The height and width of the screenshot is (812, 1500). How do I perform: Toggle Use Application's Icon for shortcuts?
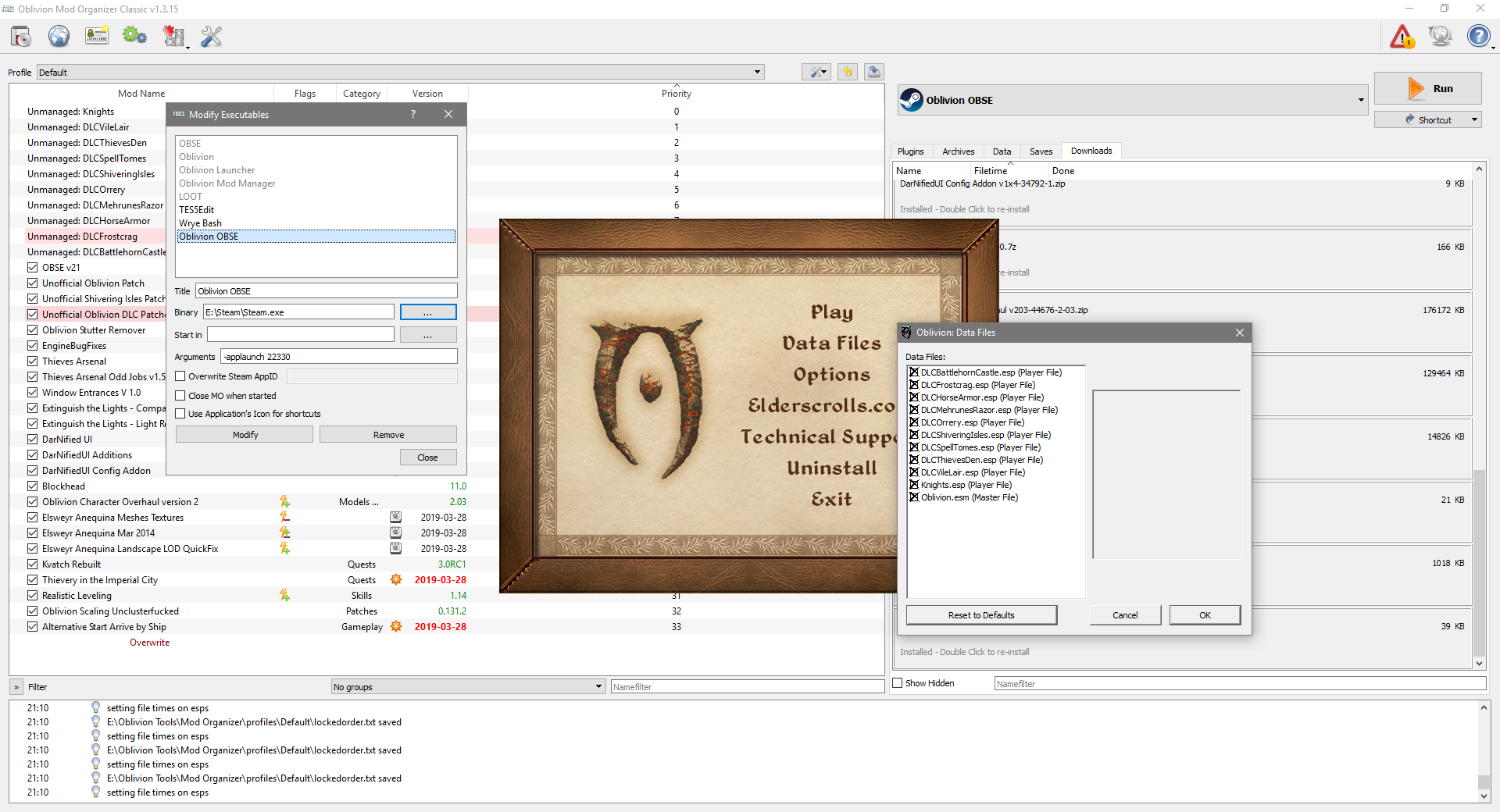180,414
